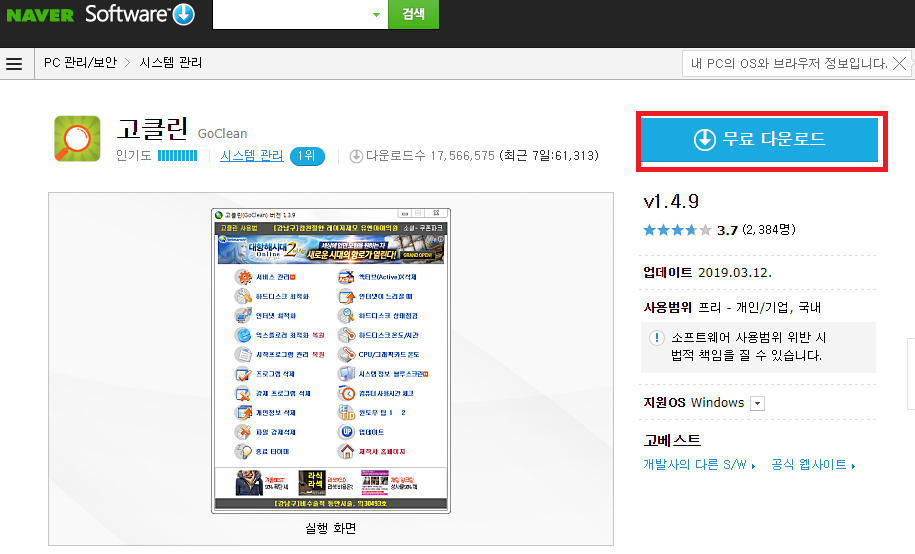Expand the search box dropdown arrow

376,15
